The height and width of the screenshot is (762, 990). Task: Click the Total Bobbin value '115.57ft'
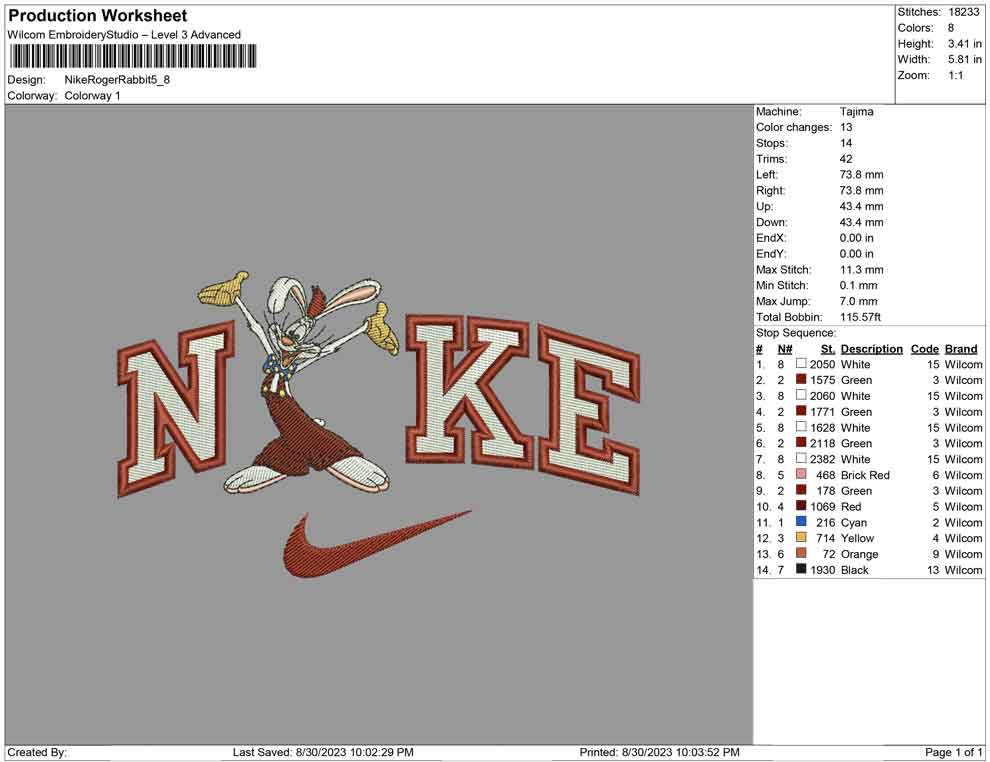pyautogui.click(x=860, y=317)
